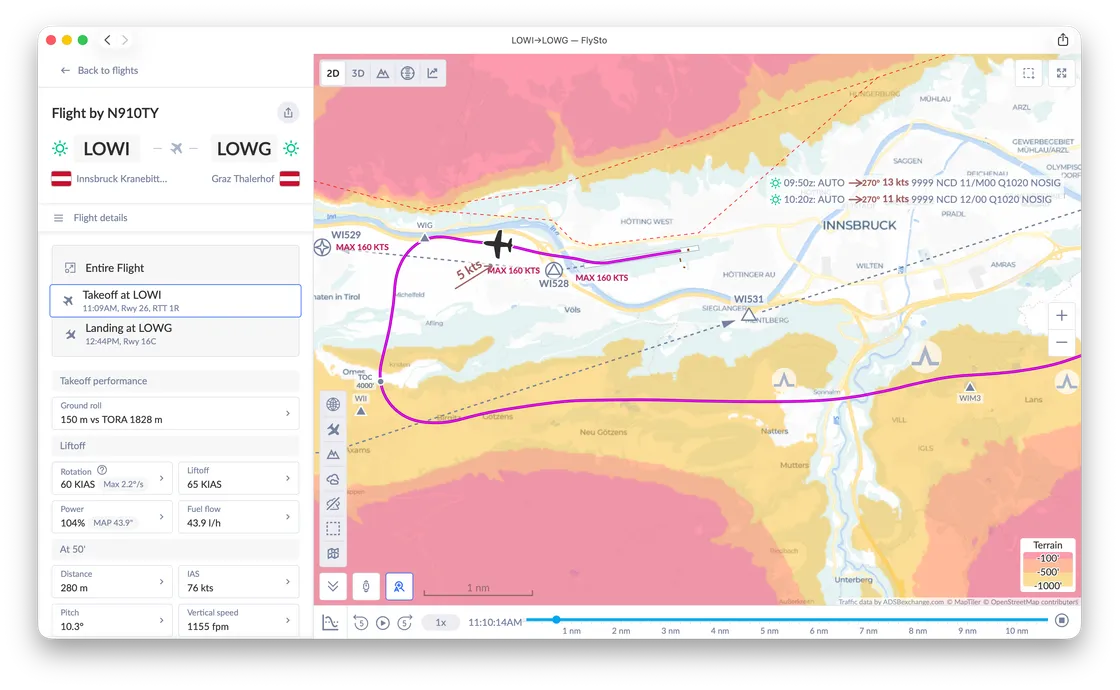1120x690 pixels.
Task: Skip back 5 seconds in replay
Action: point(361,623)
